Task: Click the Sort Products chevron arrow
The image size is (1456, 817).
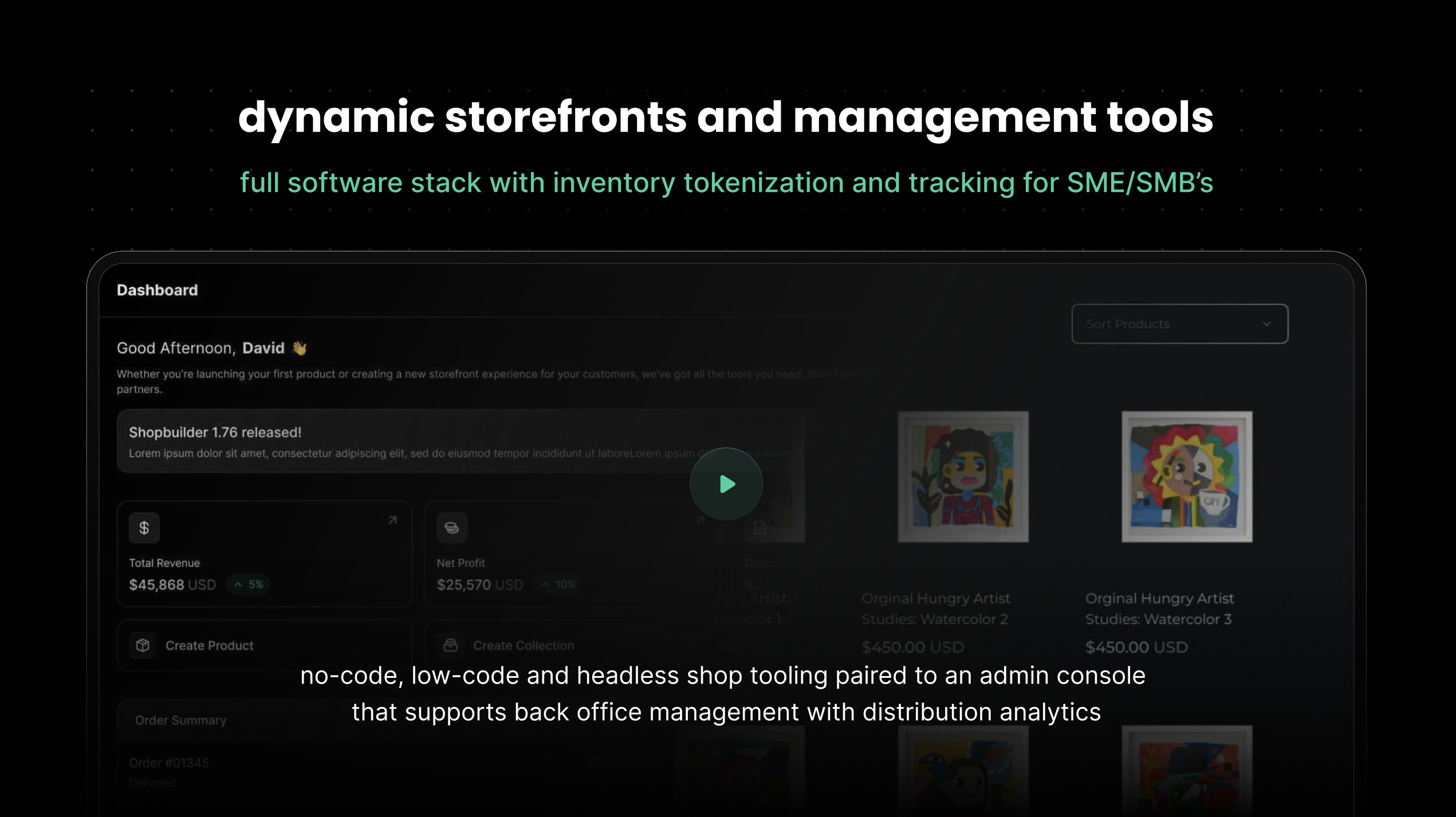Action: coord(1266,324)
